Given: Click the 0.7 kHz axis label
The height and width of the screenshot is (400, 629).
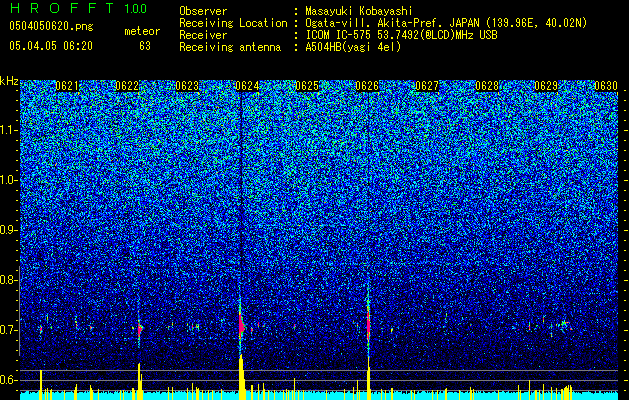Looking at the screenshot, I should coord(9,330).
